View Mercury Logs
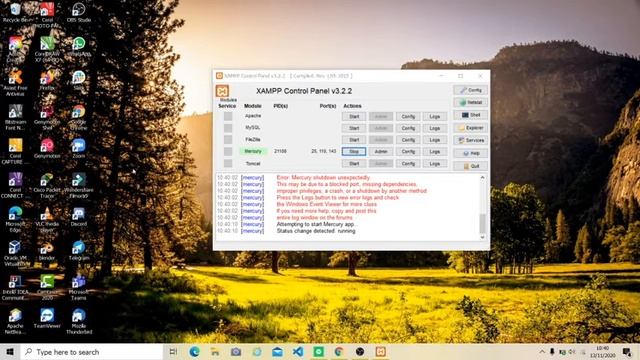The image size is (640, 360). pos(435,151)
